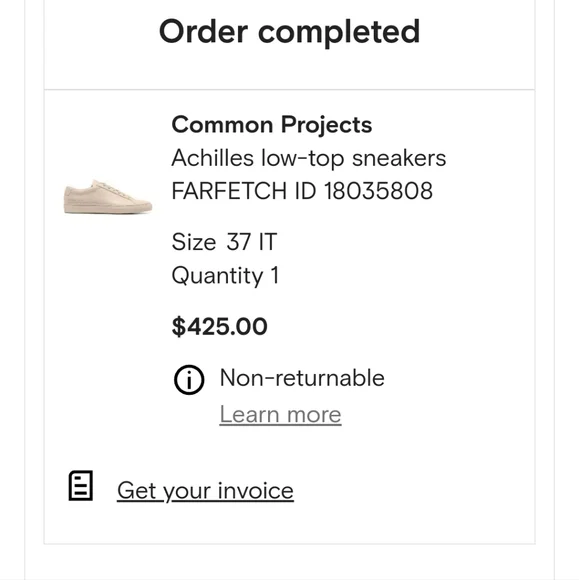The height and width of the screenshot is (580, 579).
Task: Click the Common Projects brand name
Action: pyautogui.click(x=272, y=125)
